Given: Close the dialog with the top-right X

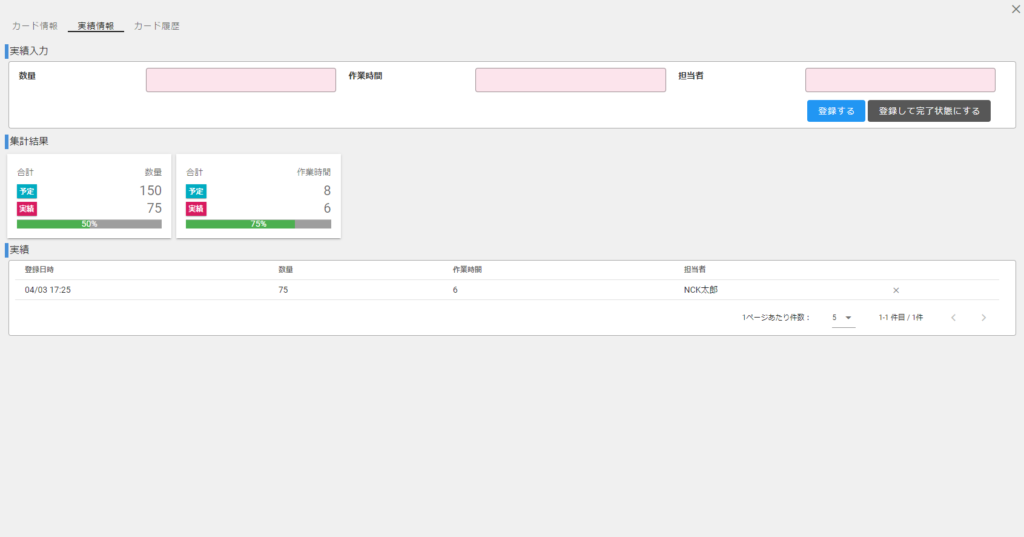Looking at the screenshot, I should tap(1015, 9).
